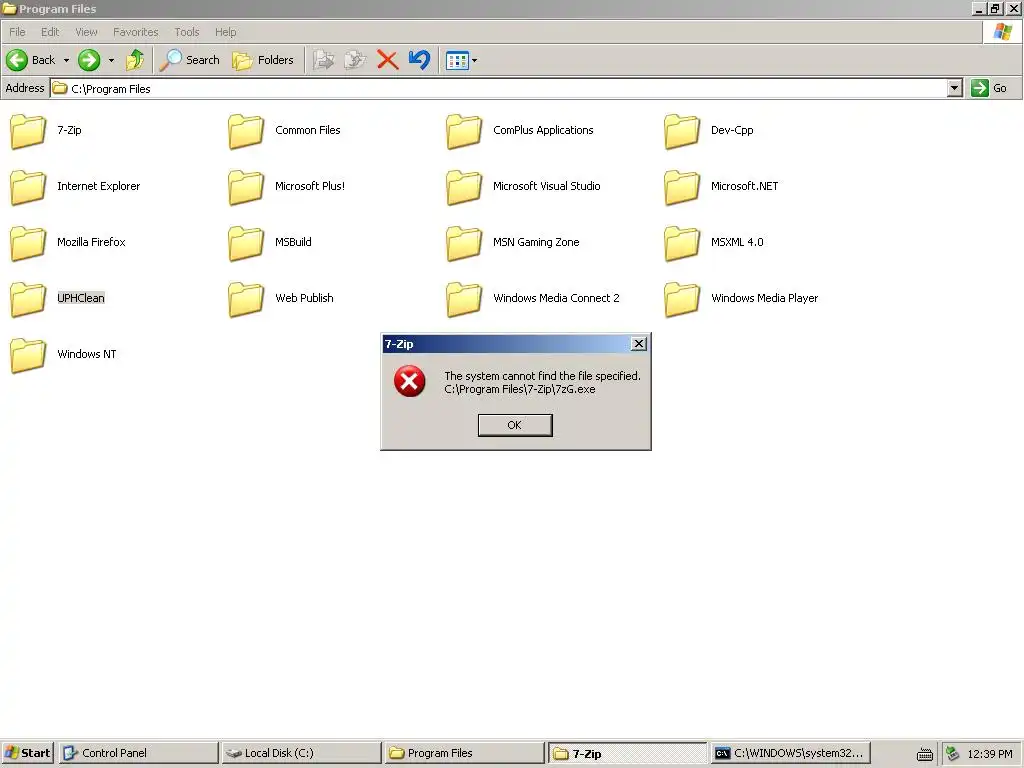Open the Edit menu

(50, 32)
